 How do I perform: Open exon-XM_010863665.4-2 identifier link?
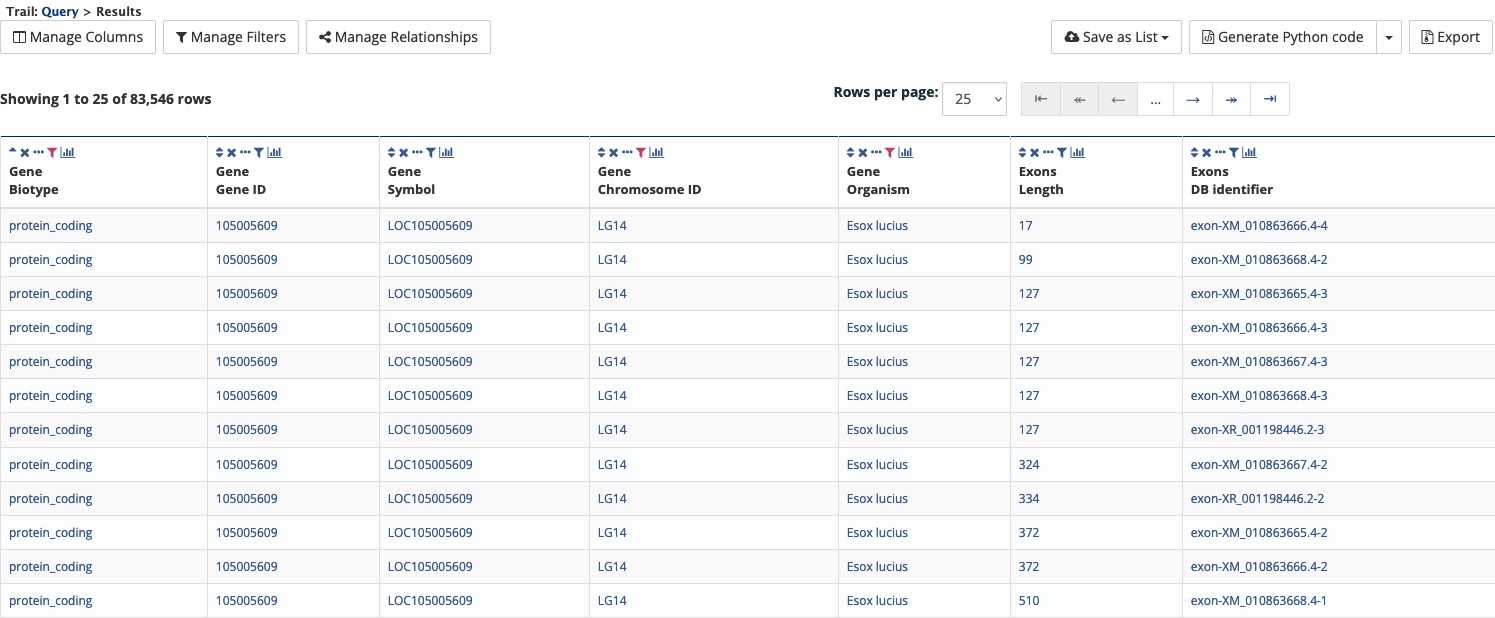pos(1259,532)
